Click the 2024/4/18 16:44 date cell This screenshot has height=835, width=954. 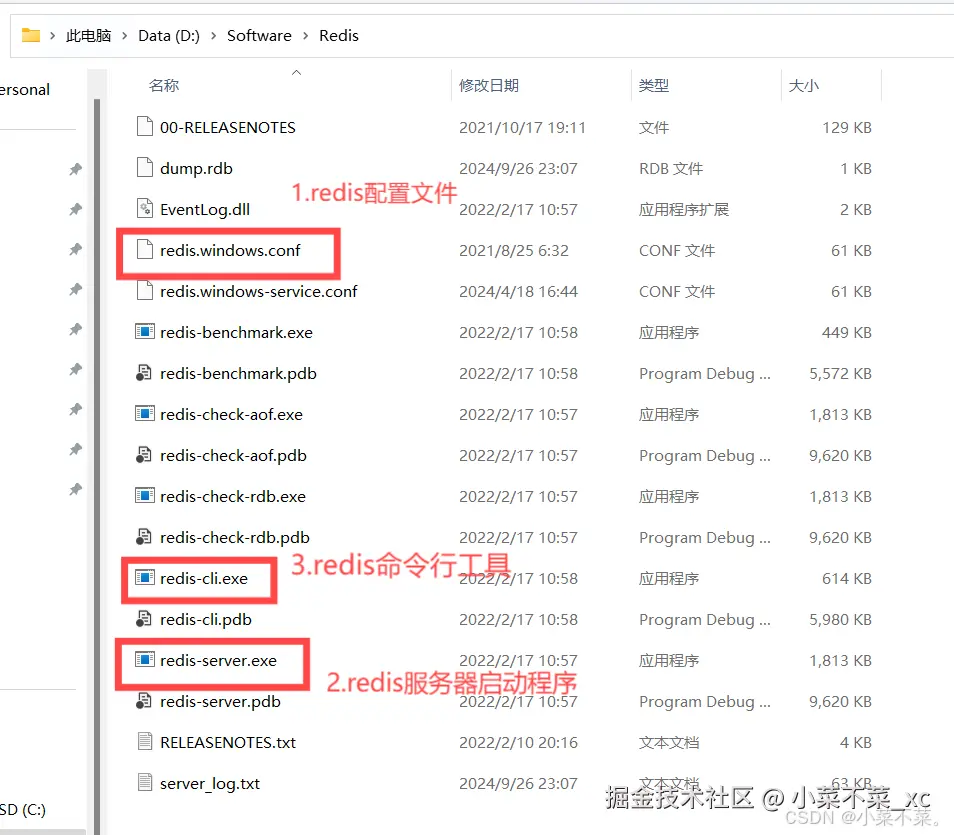tap(518, 291)
